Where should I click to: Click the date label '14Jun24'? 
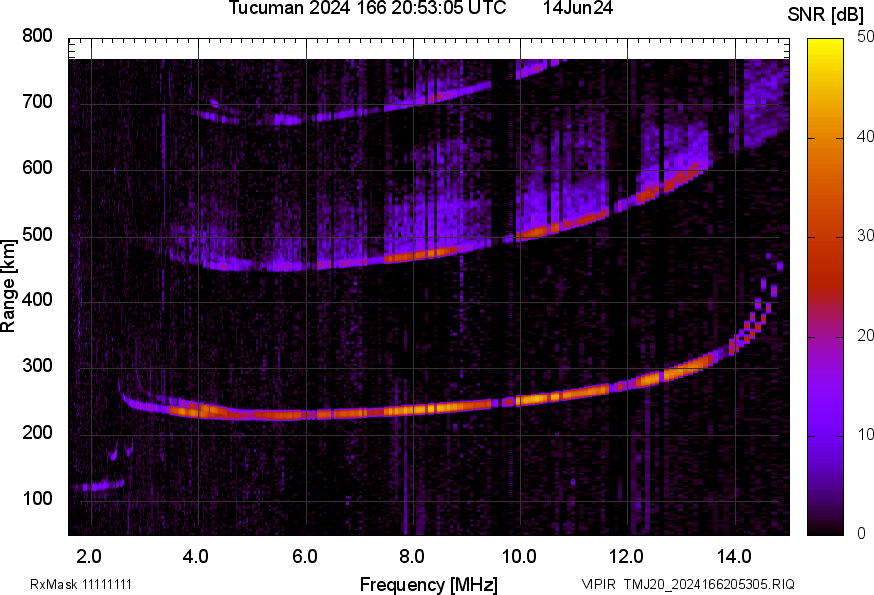[x=578, y=8]
